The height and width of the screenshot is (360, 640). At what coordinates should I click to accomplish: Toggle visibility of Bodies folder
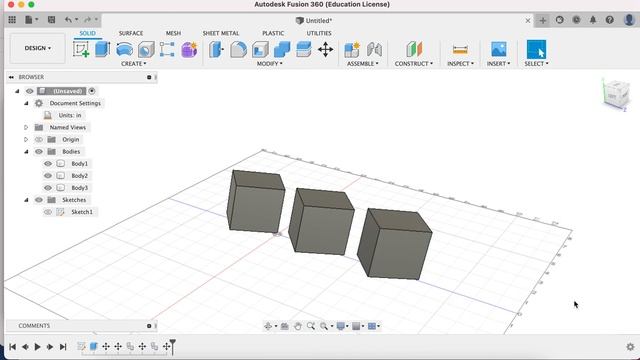click(x=39, y=151)
